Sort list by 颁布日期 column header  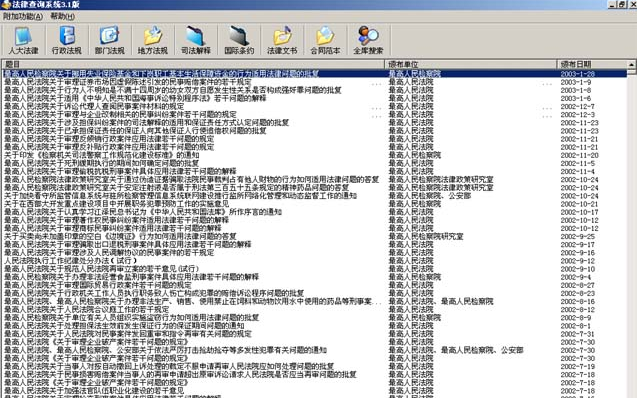[x=592, y=64]
